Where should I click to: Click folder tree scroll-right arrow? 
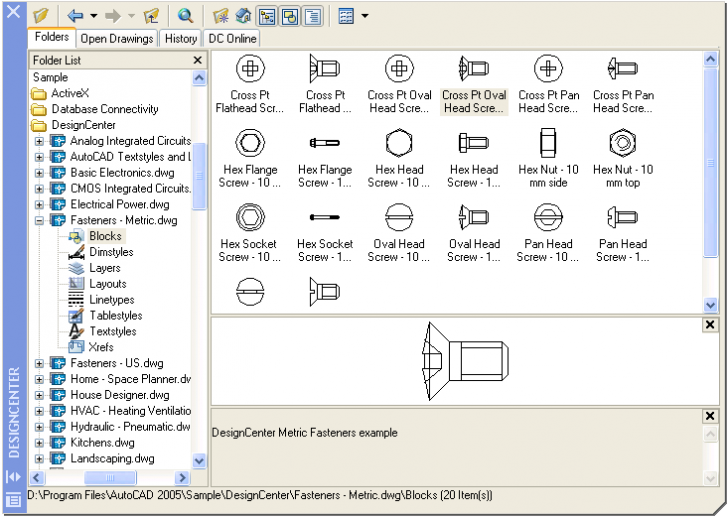click(182, 478)
